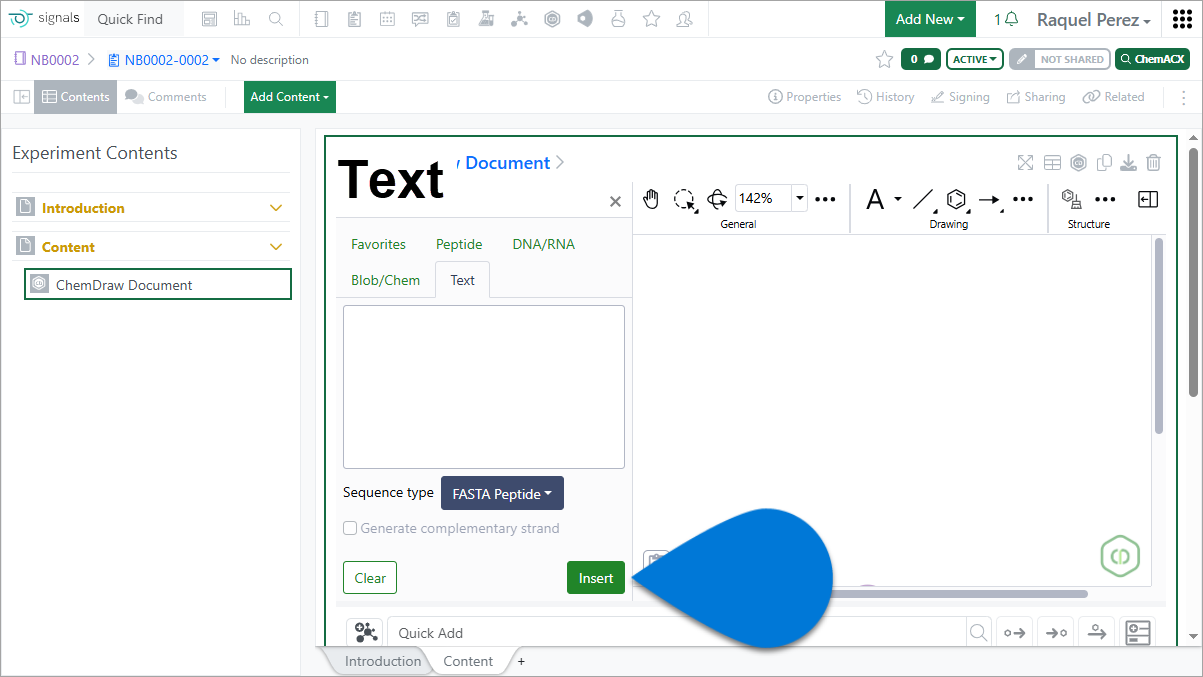Open the FASTA Peptide sequence type dropdown
This screenshot has height=677, width=1203.
pos(502,494)
